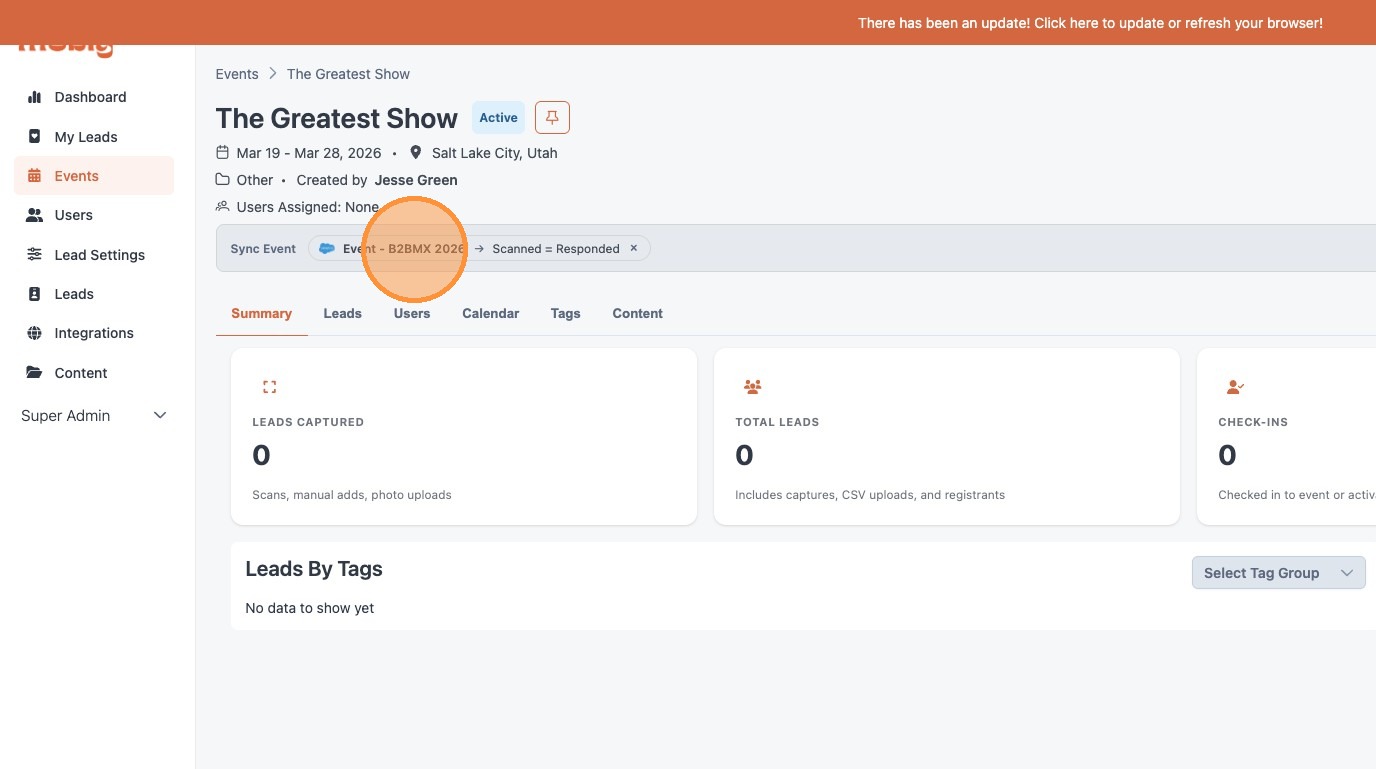Click the Dashboard bar chart icon
This screenshot has width=1376, height=769.
tap(35, 97)
